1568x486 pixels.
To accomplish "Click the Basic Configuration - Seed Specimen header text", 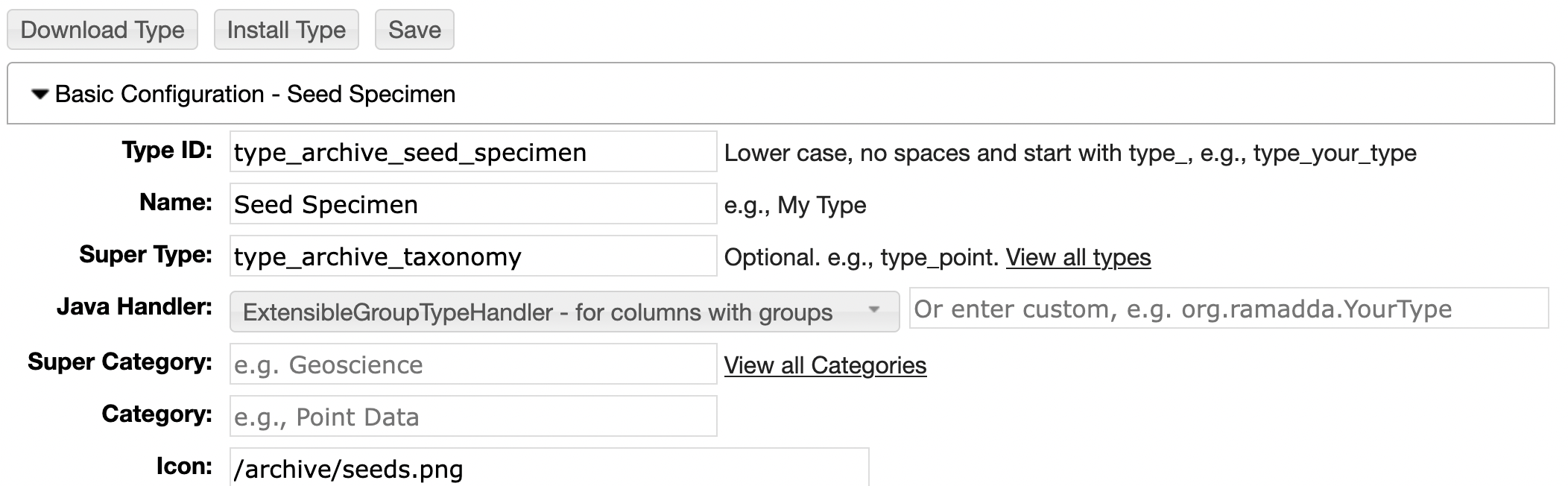I will tap(255, 94).
